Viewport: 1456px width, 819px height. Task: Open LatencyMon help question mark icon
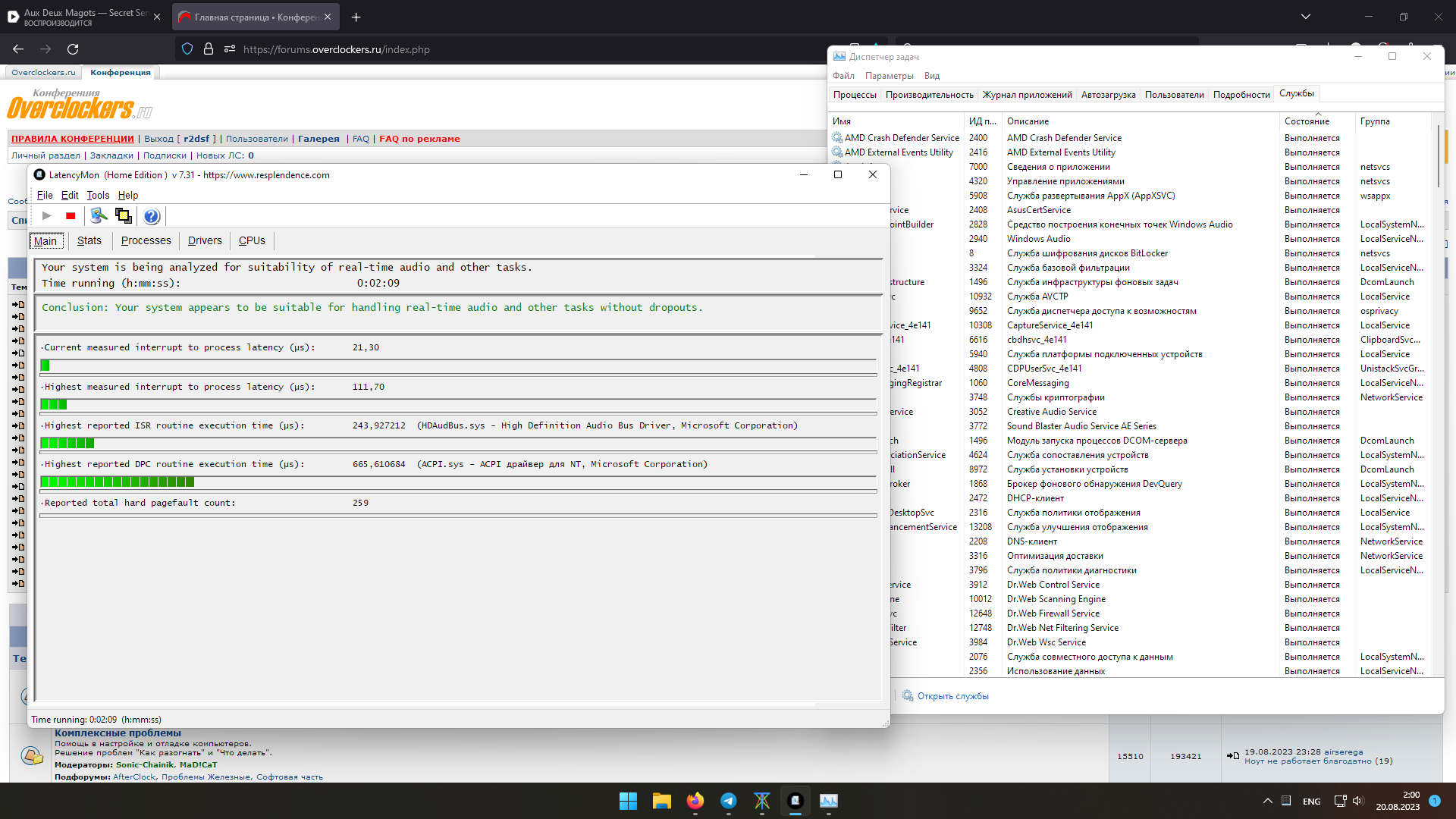152,217
